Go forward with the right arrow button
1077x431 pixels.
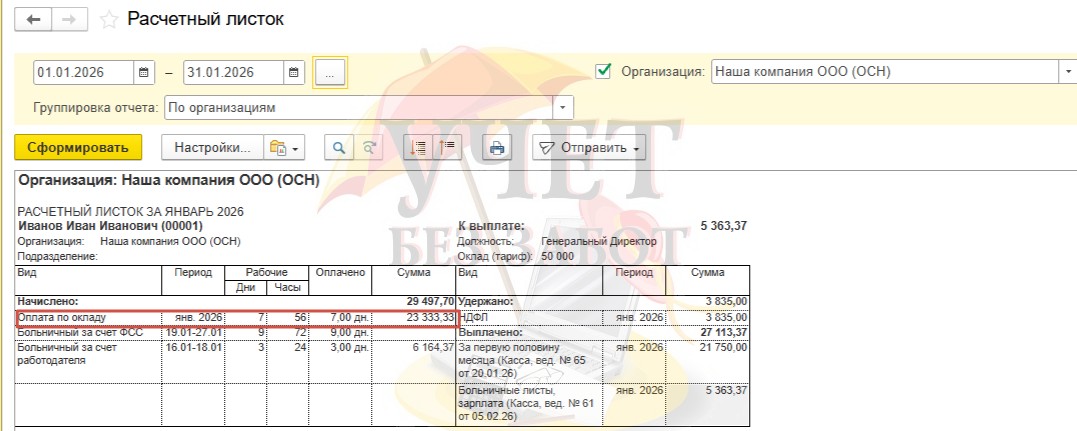pos(70,19)
